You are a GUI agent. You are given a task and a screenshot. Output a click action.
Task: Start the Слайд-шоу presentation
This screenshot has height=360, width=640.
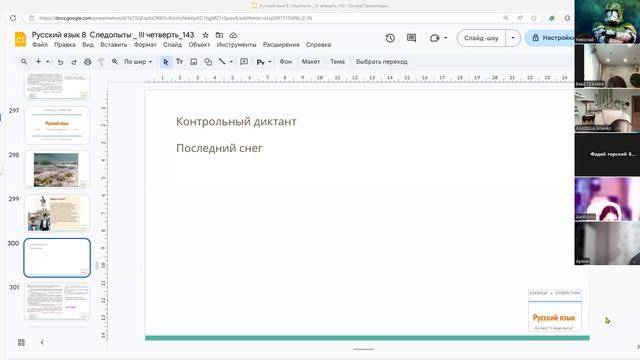(x=481, y=38)
